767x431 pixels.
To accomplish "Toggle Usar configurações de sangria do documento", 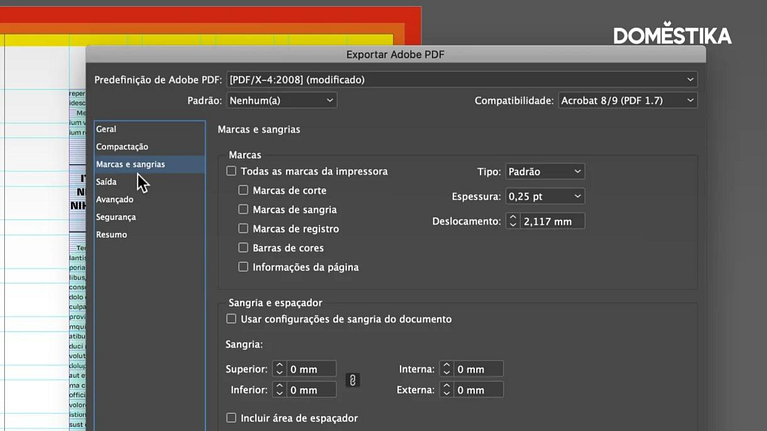I will click(232, 319).
